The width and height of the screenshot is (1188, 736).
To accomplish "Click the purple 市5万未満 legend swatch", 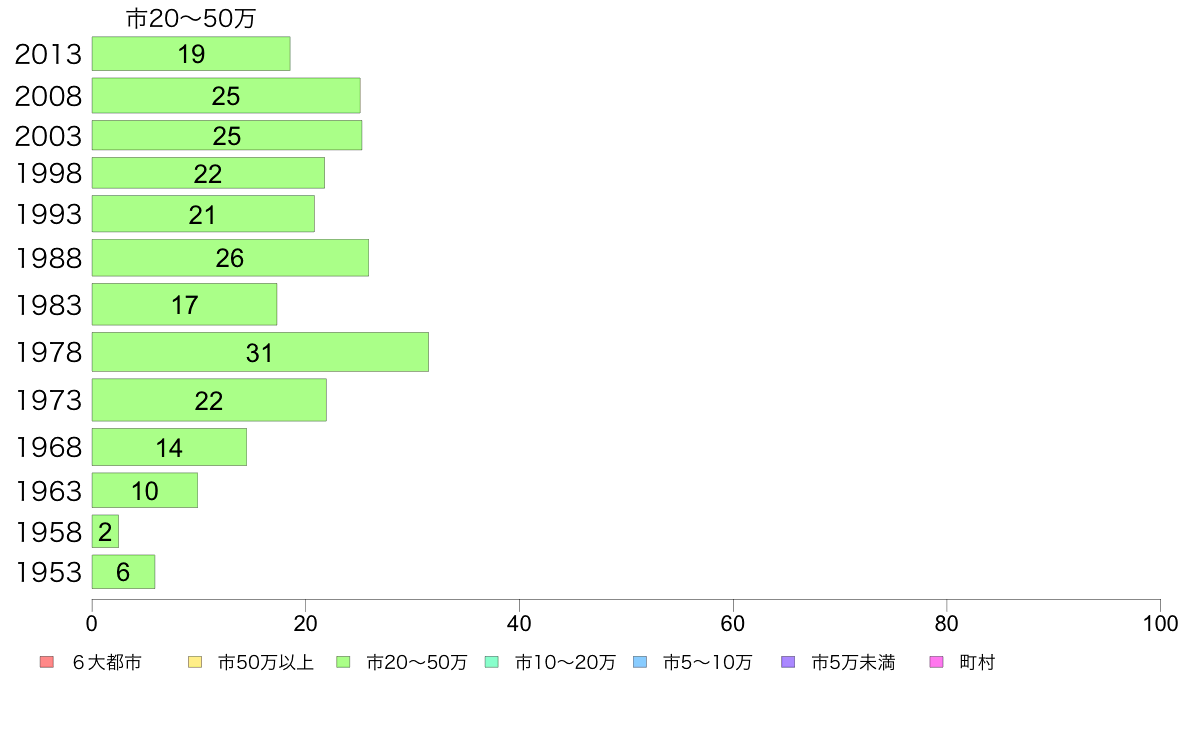I will pyautogui.click(x=788, y=662).
